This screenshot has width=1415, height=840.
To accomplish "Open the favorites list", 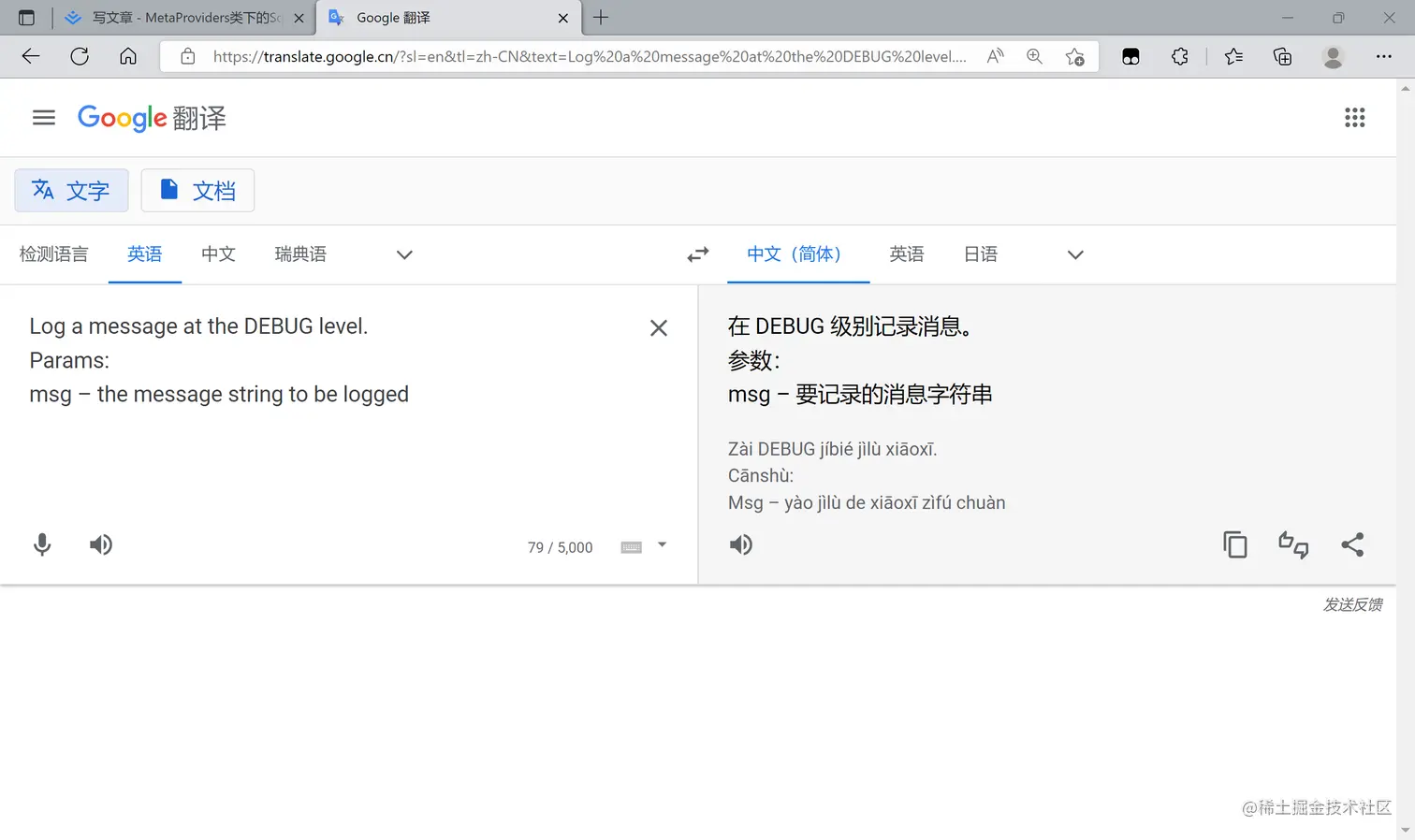I will 1233,56.
